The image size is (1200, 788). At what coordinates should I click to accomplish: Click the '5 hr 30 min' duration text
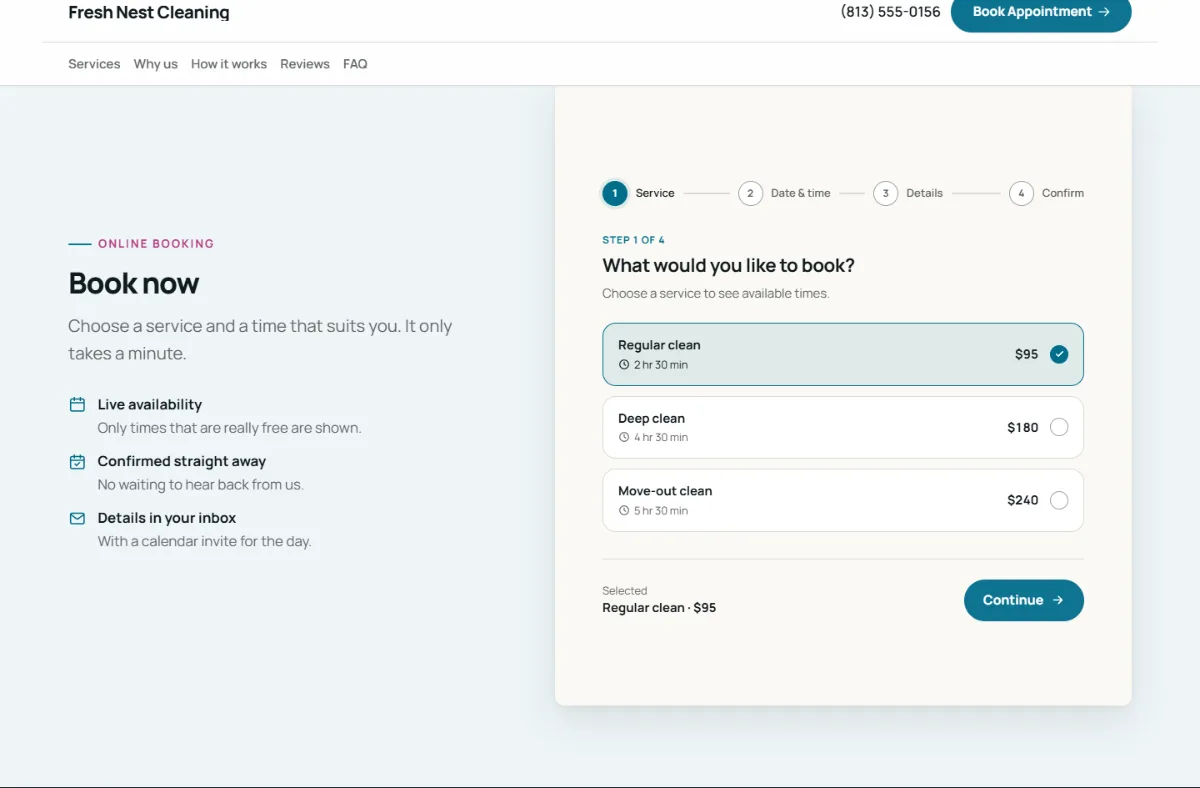tap(661, 511)
